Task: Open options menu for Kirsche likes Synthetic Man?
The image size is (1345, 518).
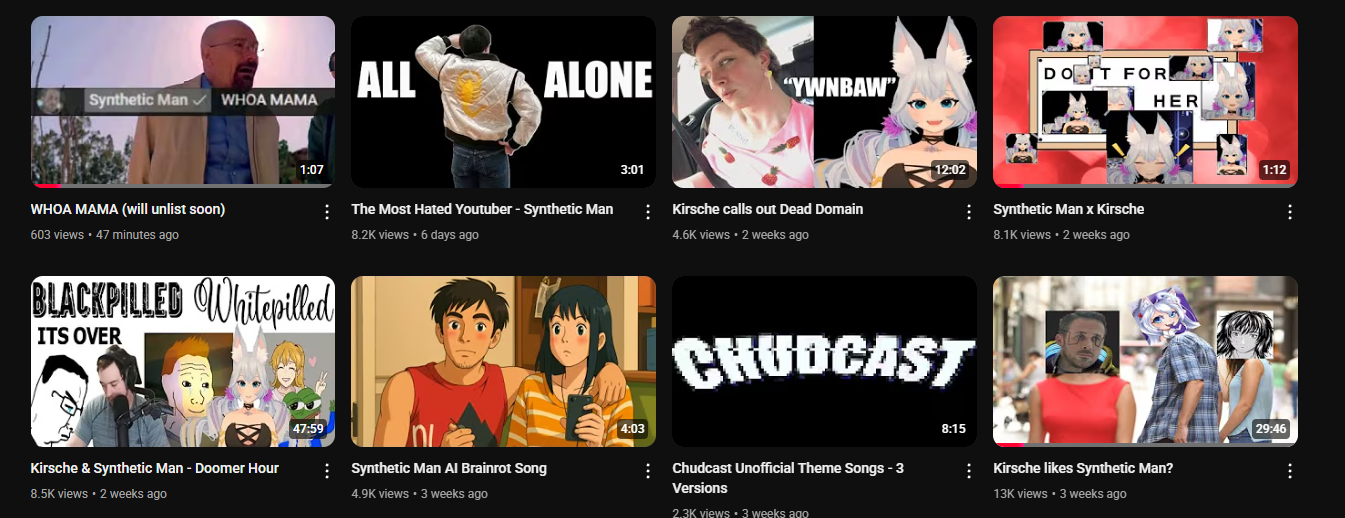Action: pyautogui.click(x=1289, y=471)
